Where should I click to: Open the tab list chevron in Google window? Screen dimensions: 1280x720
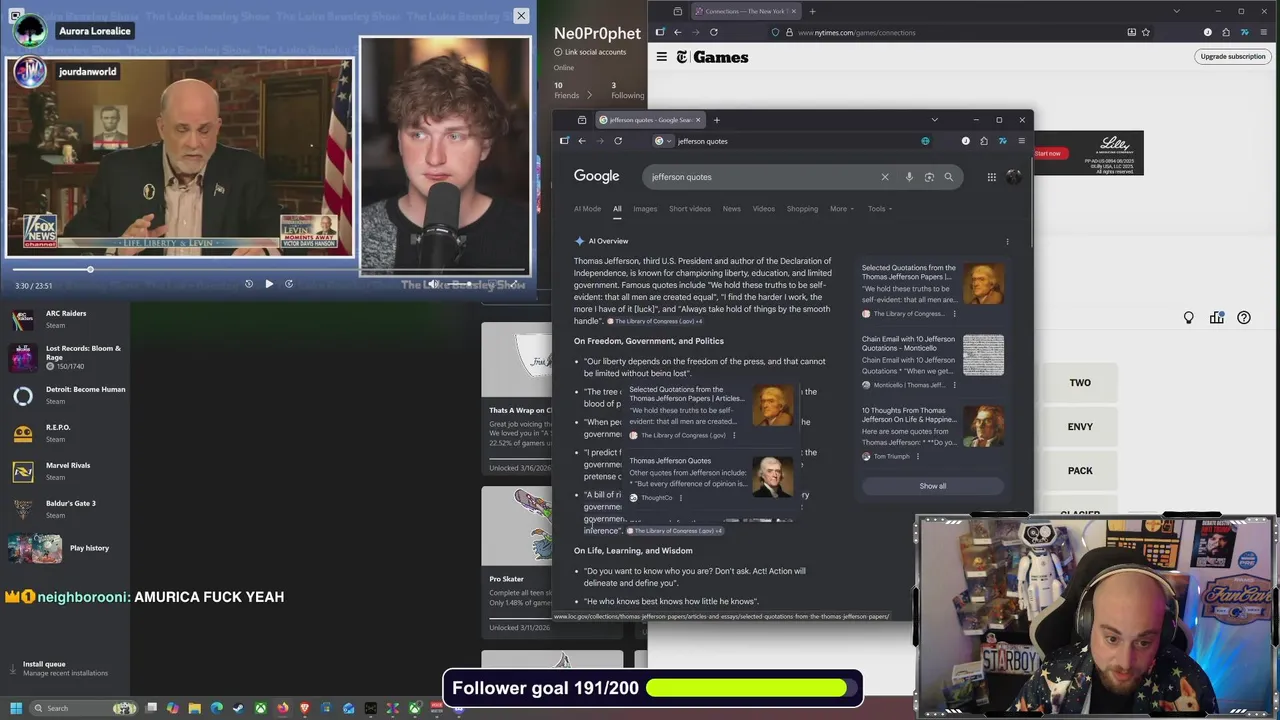pyautogui.click(x=934, y=120)
